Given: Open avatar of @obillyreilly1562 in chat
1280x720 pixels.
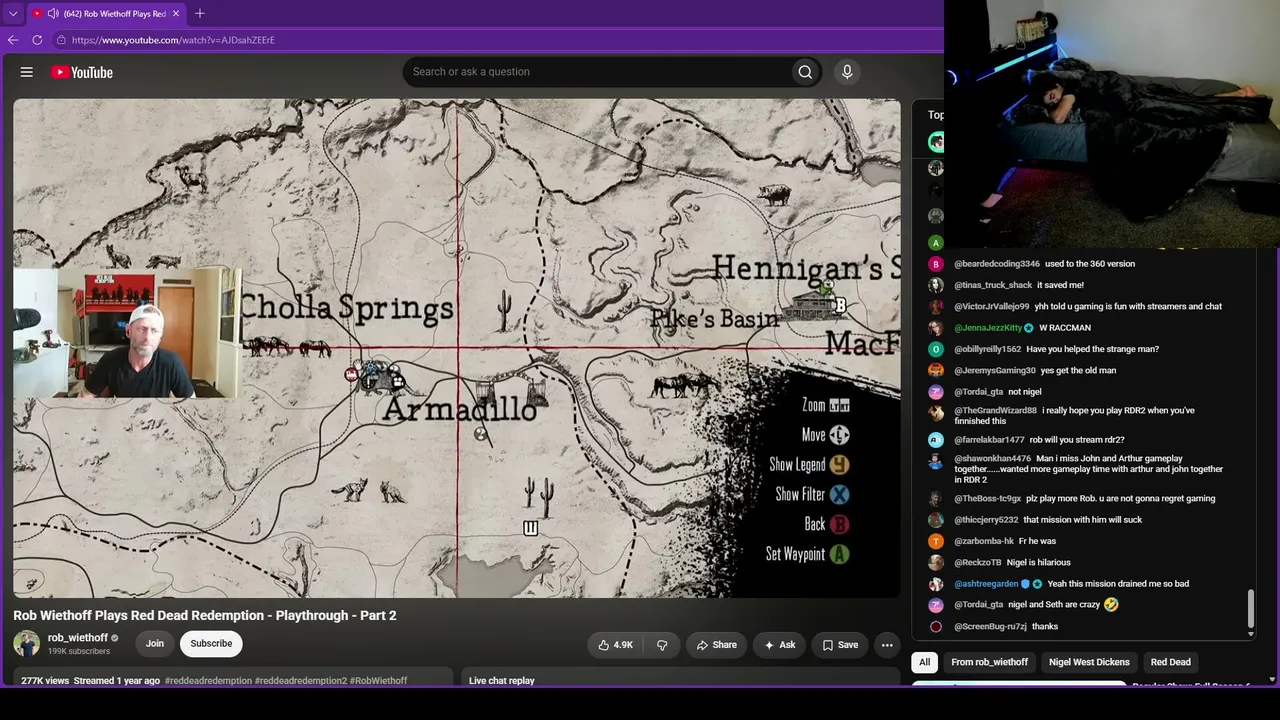Looking at the screenshot, I should pyautogui.click(x=936, y=349).
